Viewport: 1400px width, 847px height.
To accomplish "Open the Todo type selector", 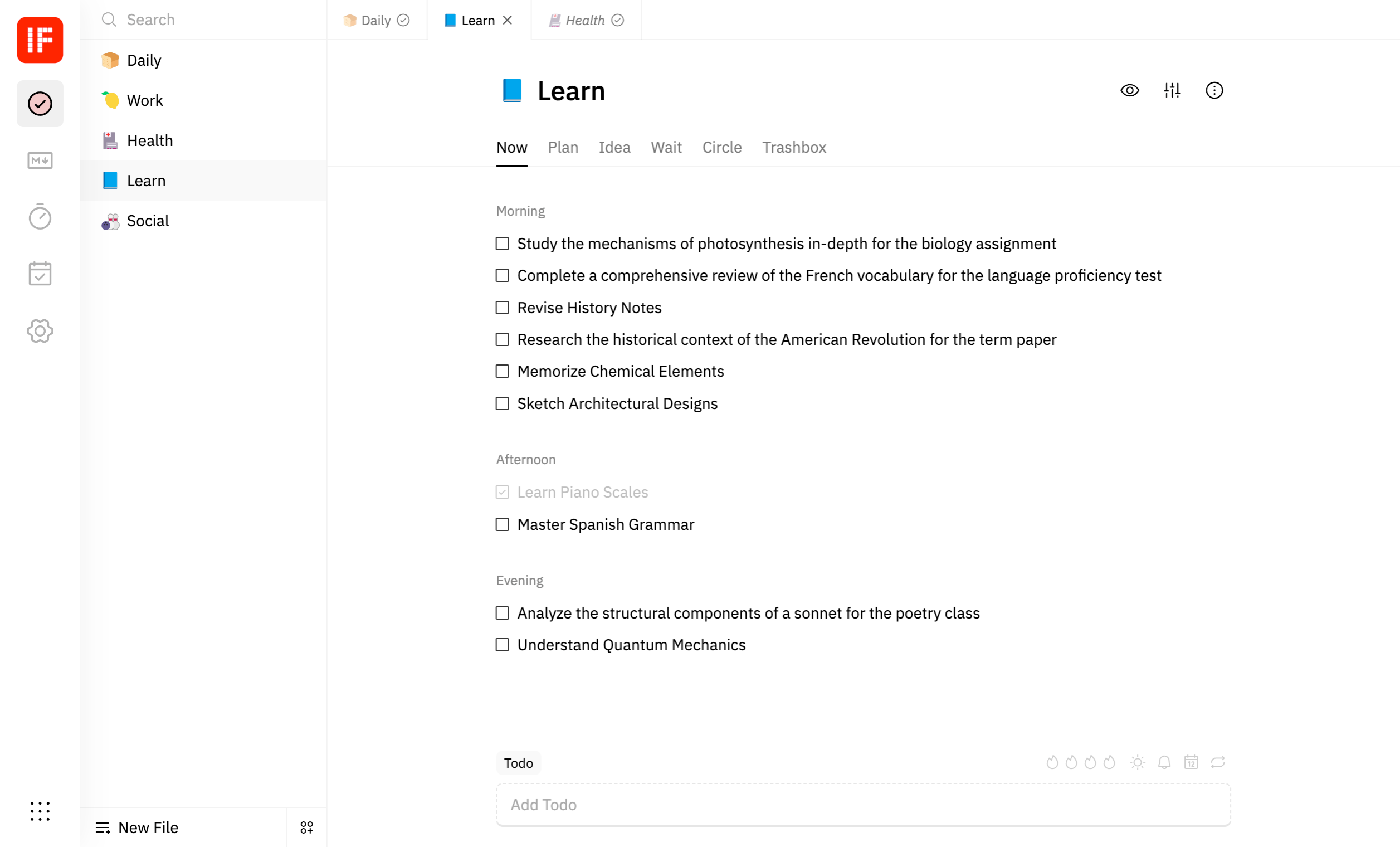I will click(x=518, y=763).
